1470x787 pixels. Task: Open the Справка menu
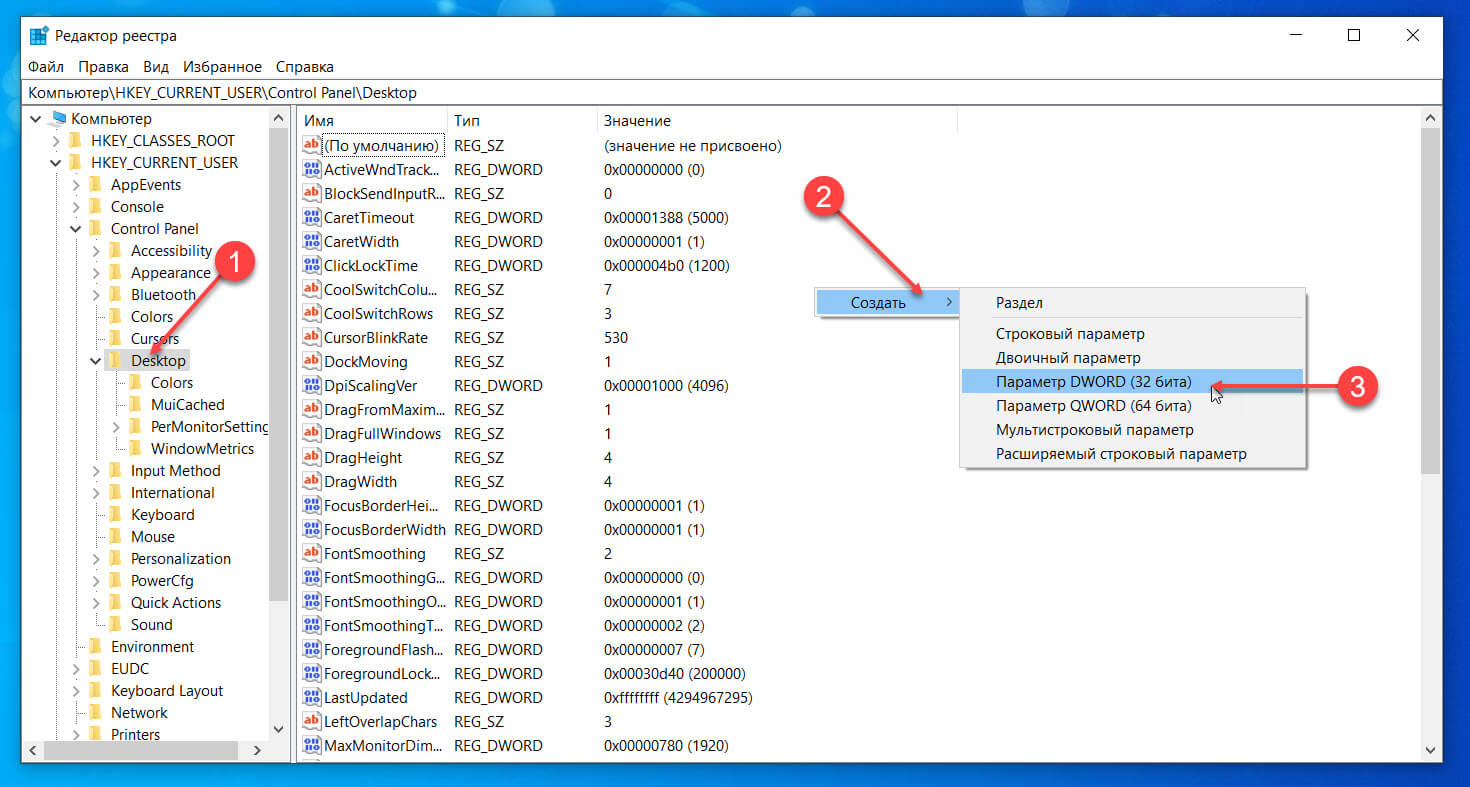(304, 67)
